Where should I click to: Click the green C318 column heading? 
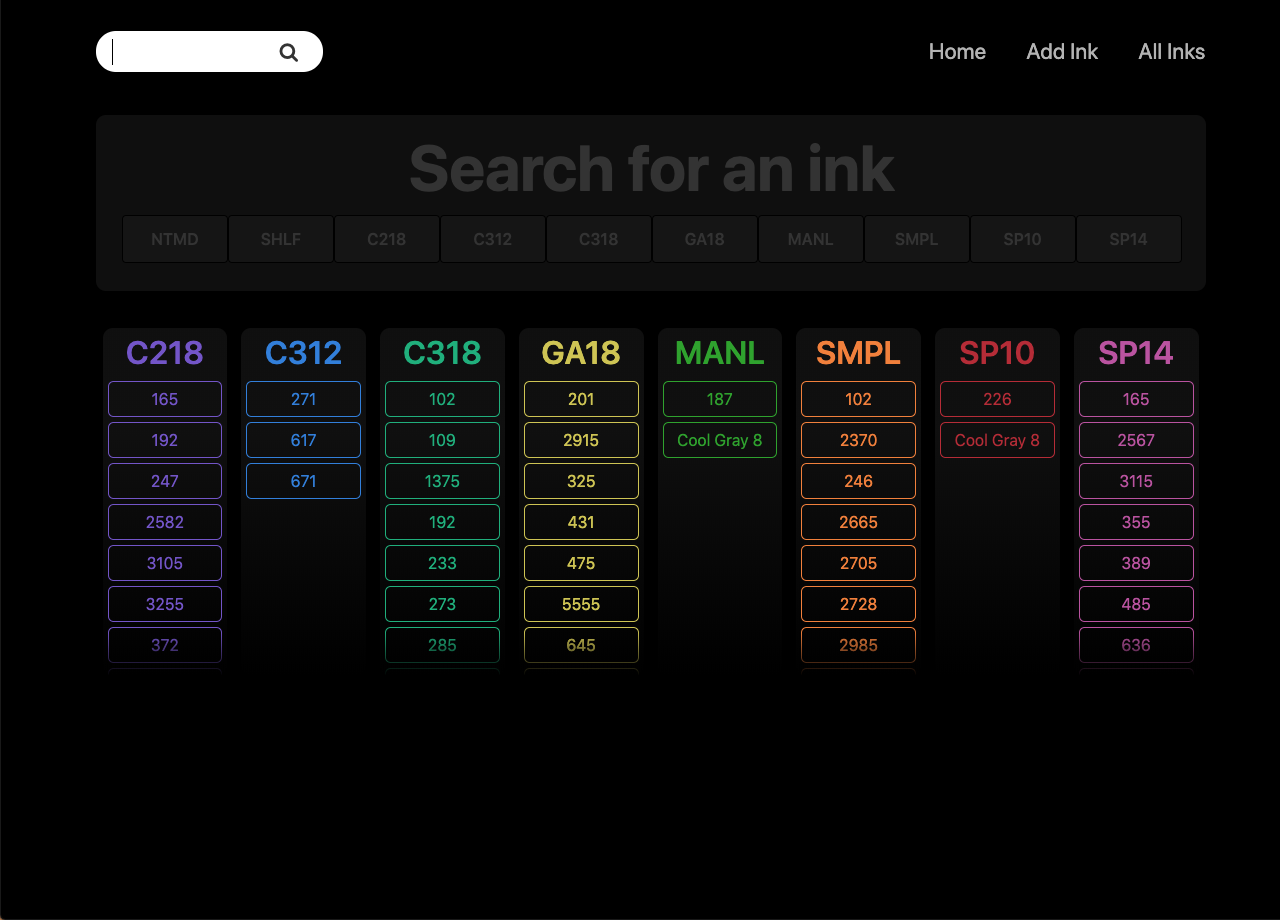tap(442, 353)
